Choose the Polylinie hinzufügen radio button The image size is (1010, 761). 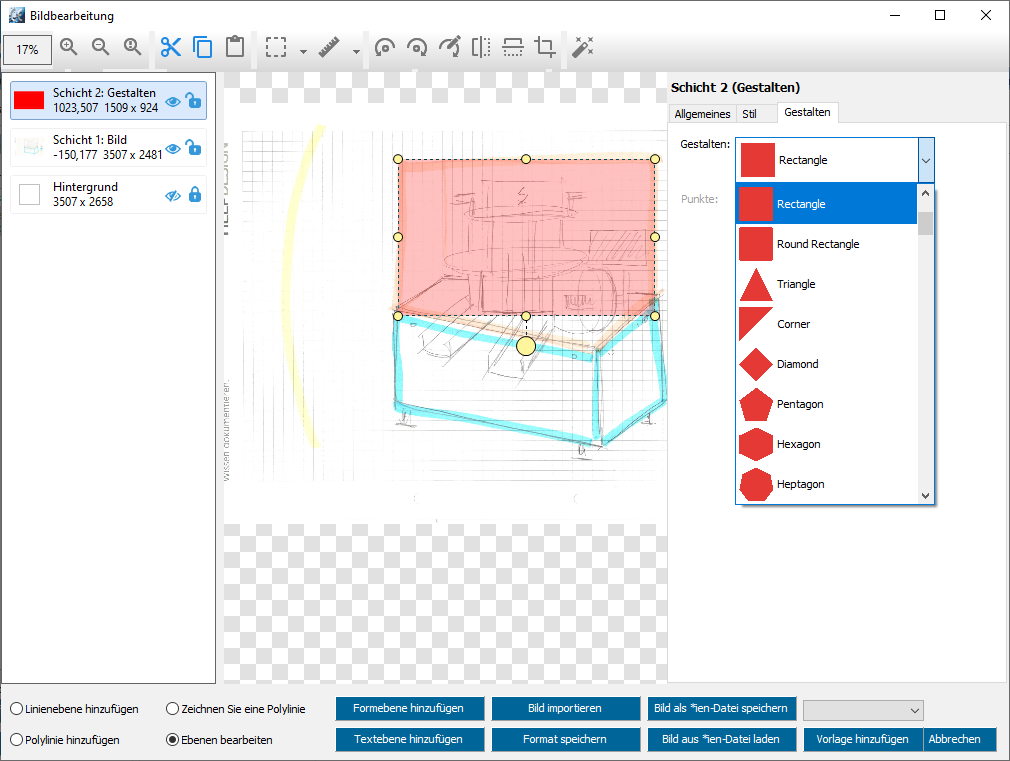pos(17,740)
